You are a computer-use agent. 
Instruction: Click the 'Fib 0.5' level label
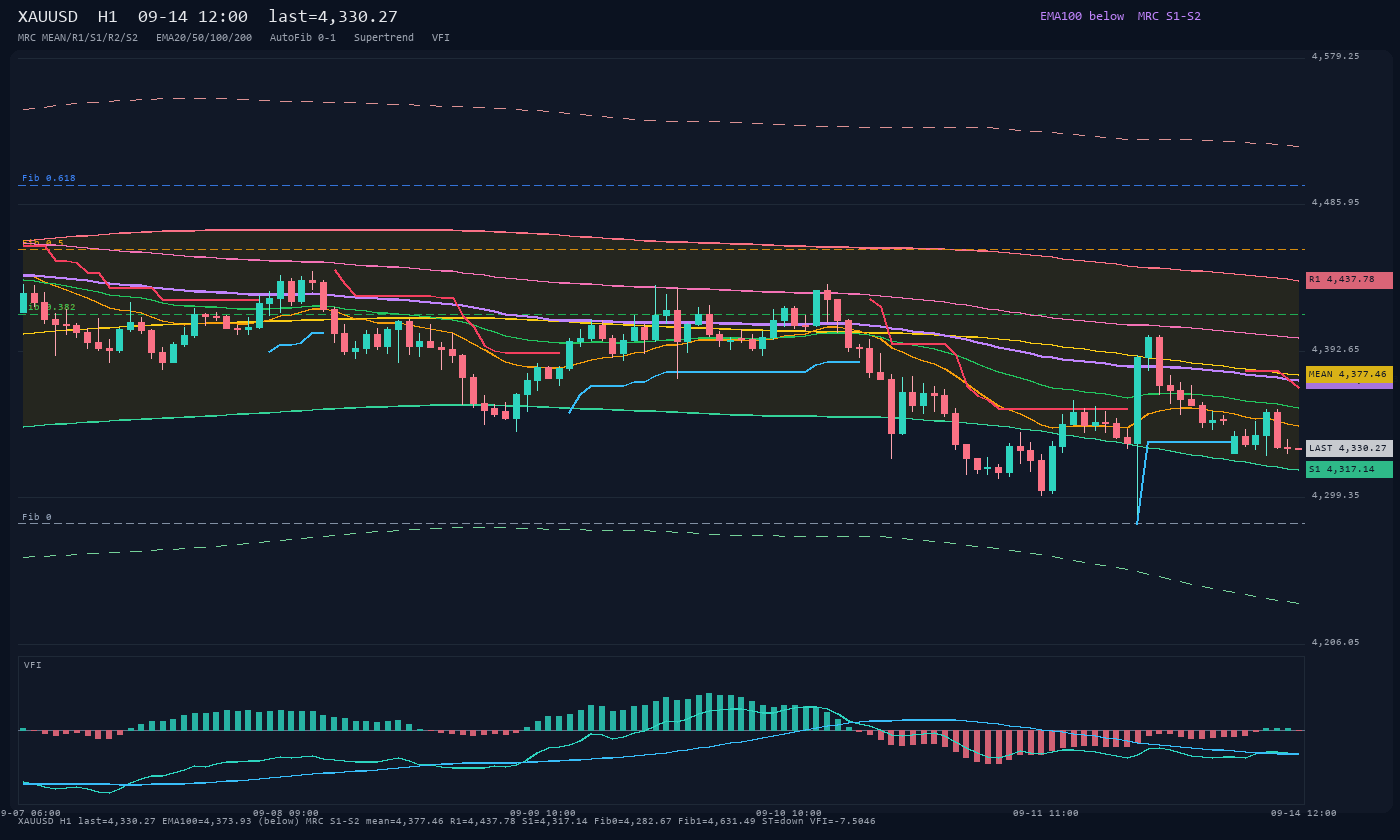[x=43, y=243]
